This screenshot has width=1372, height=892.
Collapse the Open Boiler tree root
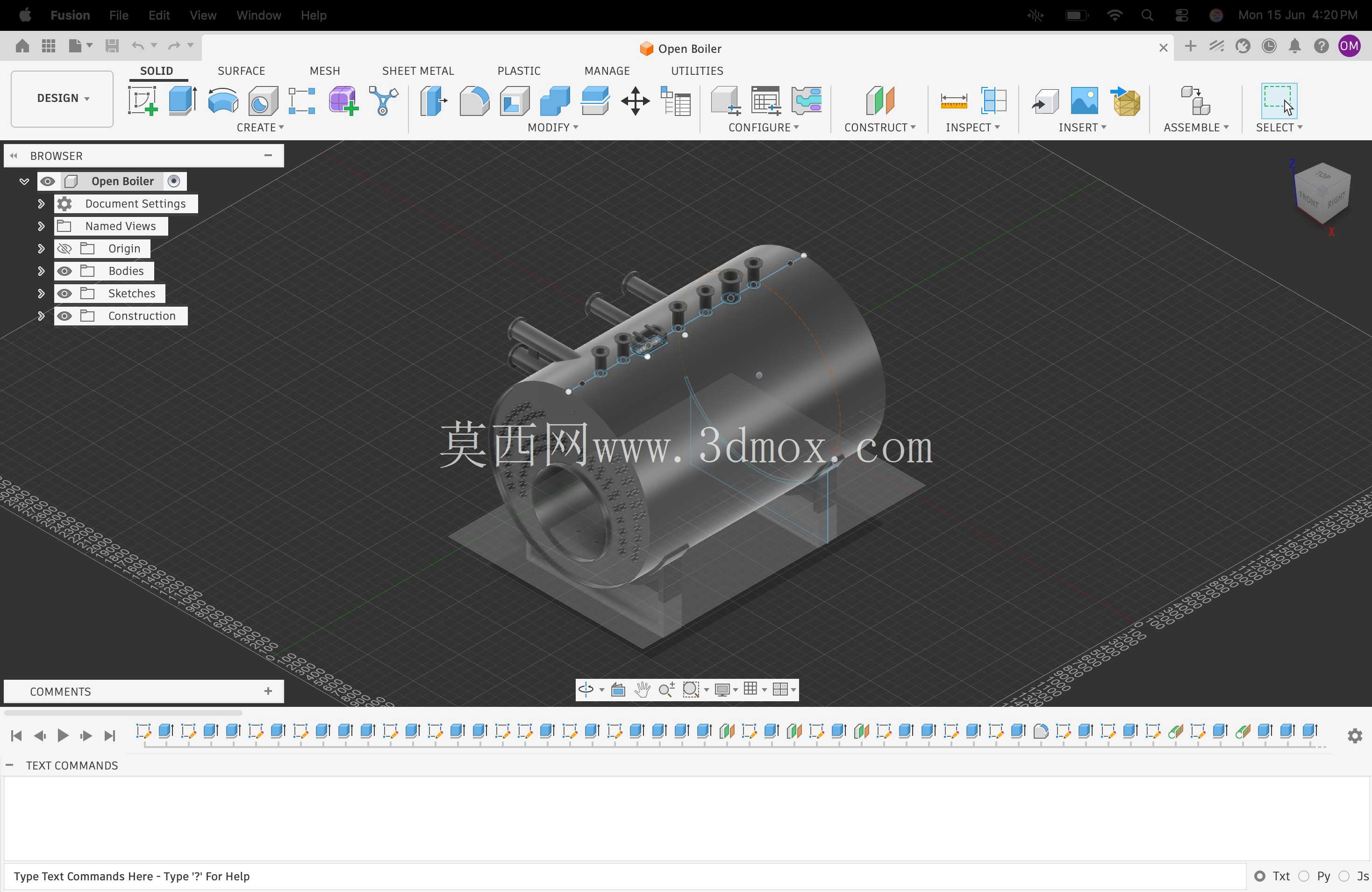24,182
